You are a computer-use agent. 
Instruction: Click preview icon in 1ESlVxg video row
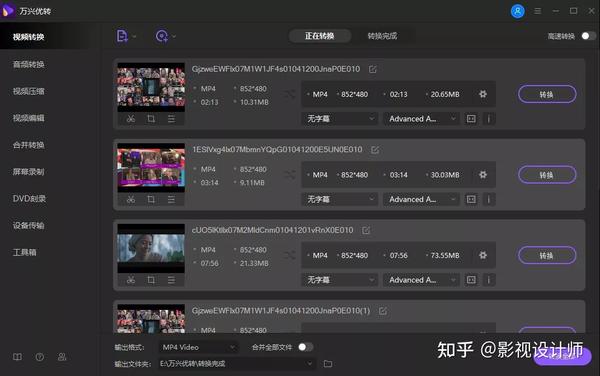click(x=471, y=199)
